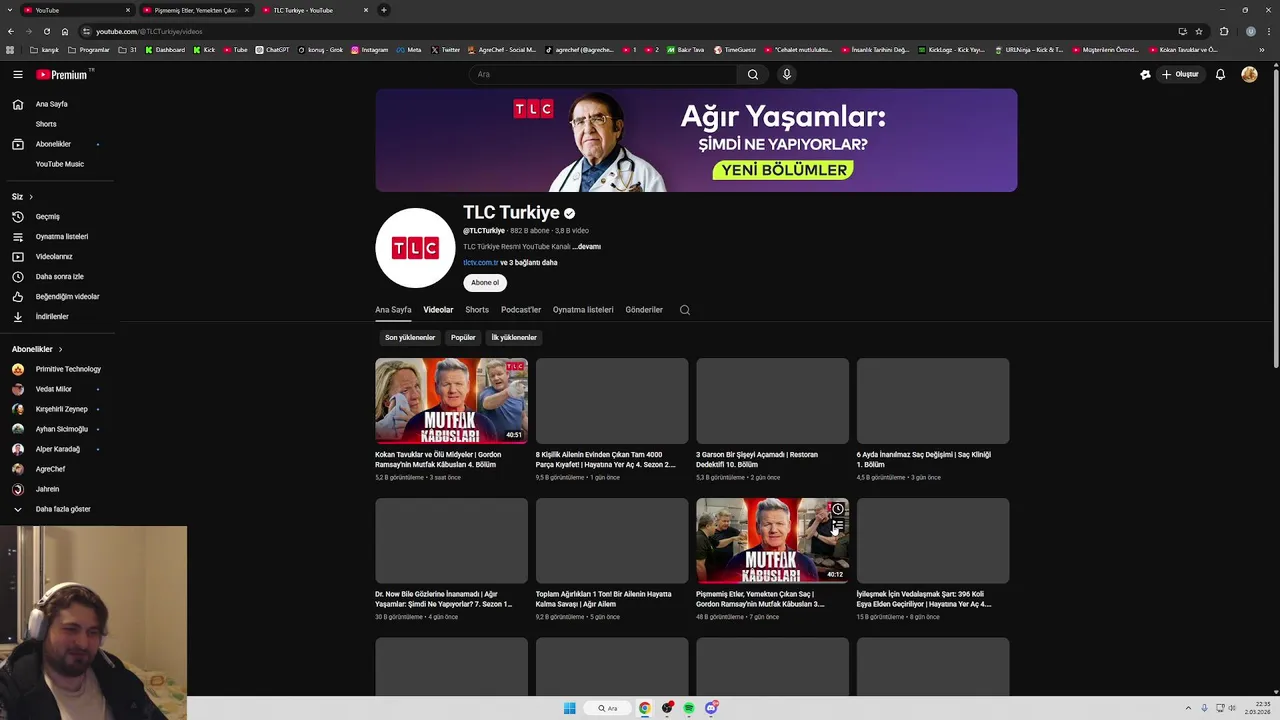Open the Windows Start menu
1280x720 pixels.
(x=569, y=708)
